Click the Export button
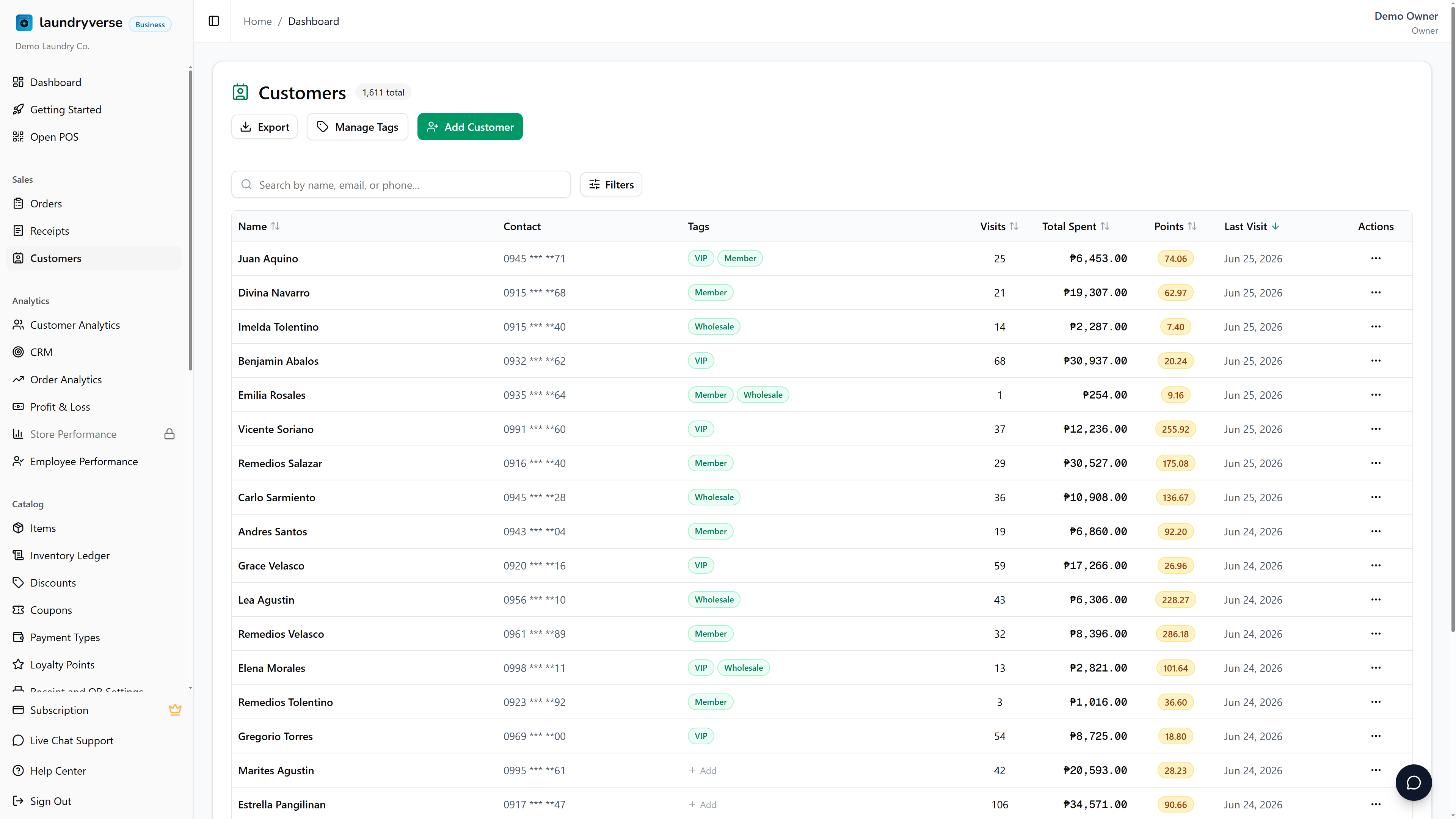The width and height of the screenshot is (1456, 819). coord(265,127)
